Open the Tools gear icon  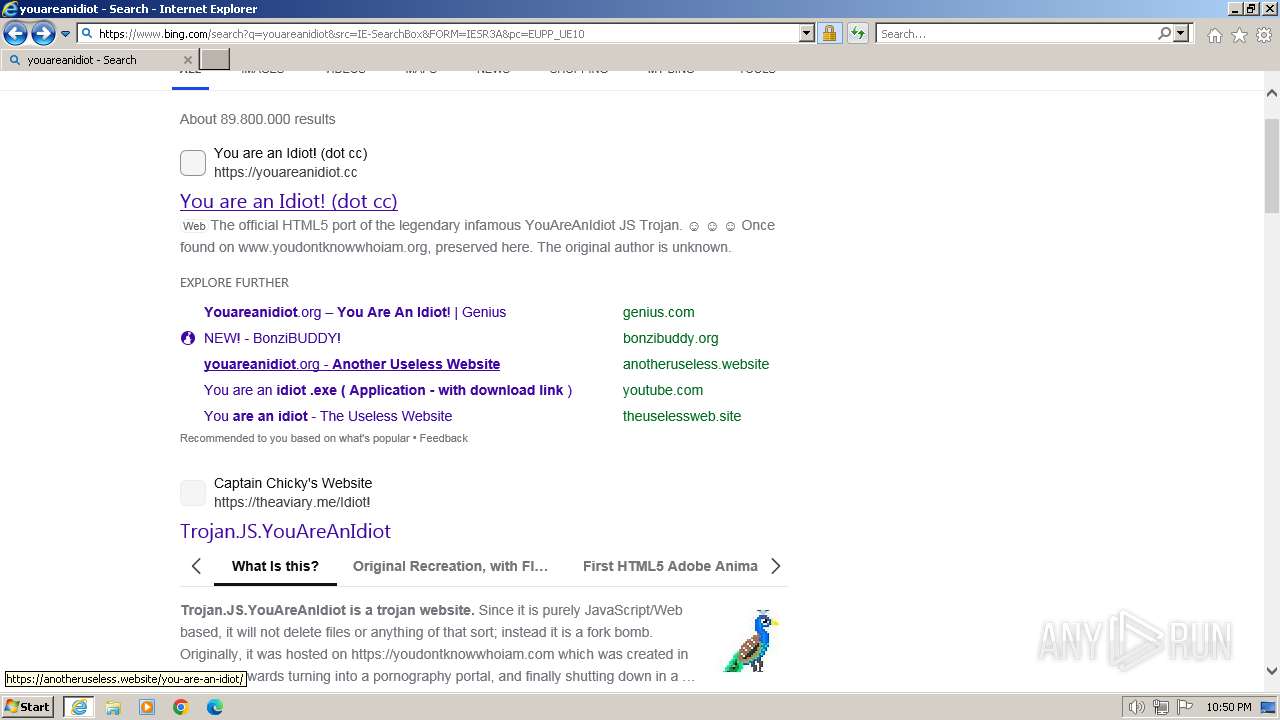coord(1264,35)
